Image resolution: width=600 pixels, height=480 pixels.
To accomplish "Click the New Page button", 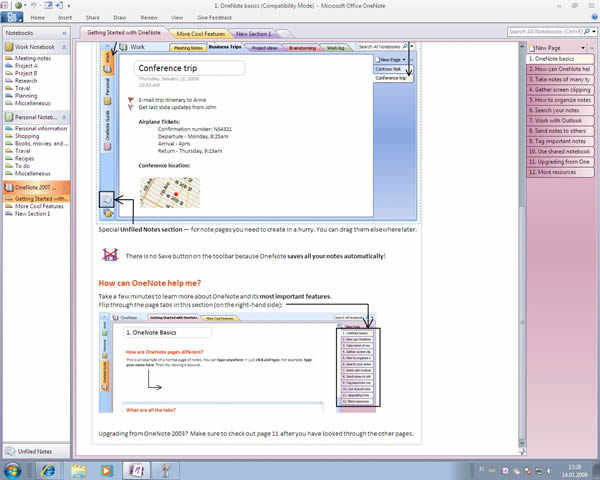I will click(548, 48).
